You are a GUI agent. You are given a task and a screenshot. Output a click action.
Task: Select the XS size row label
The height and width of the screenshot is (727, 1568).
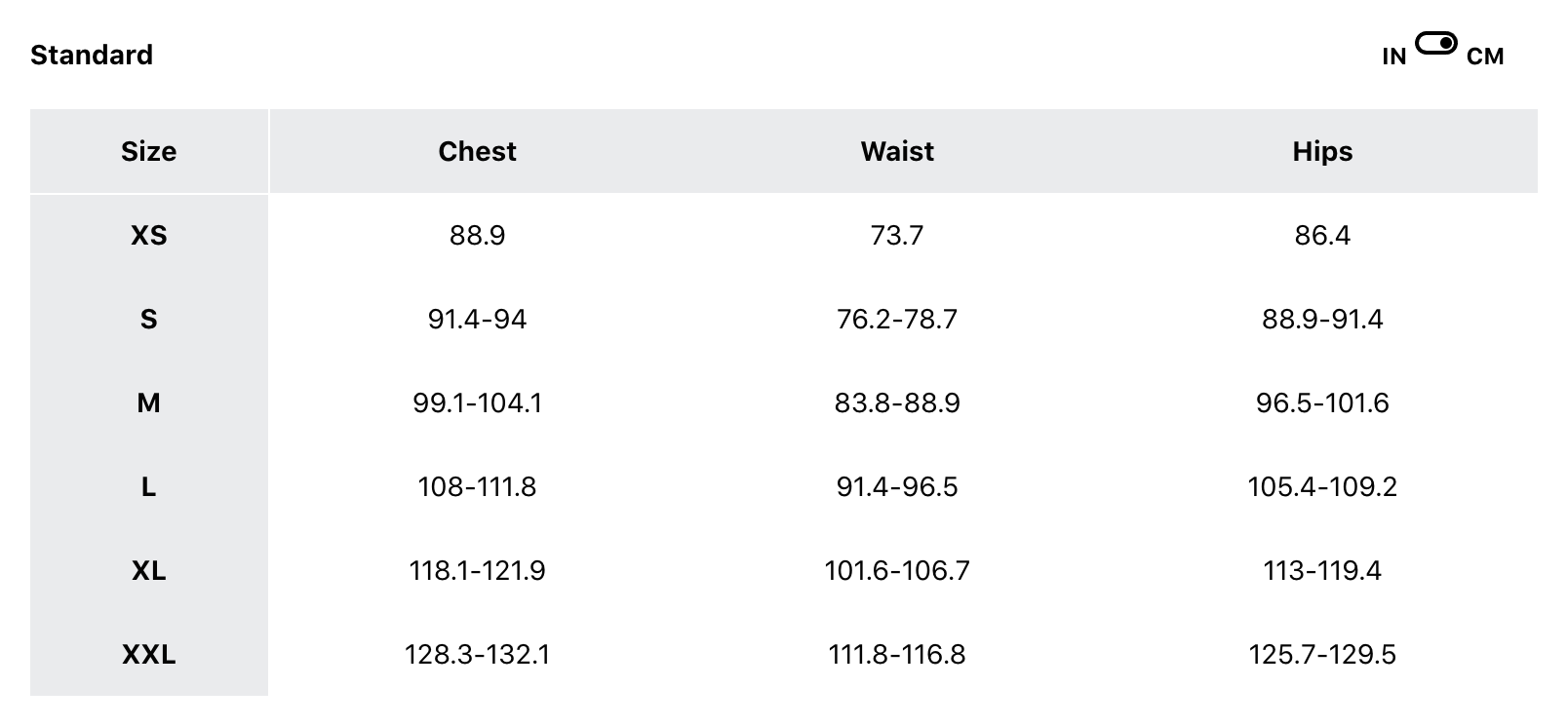point(149,235)
